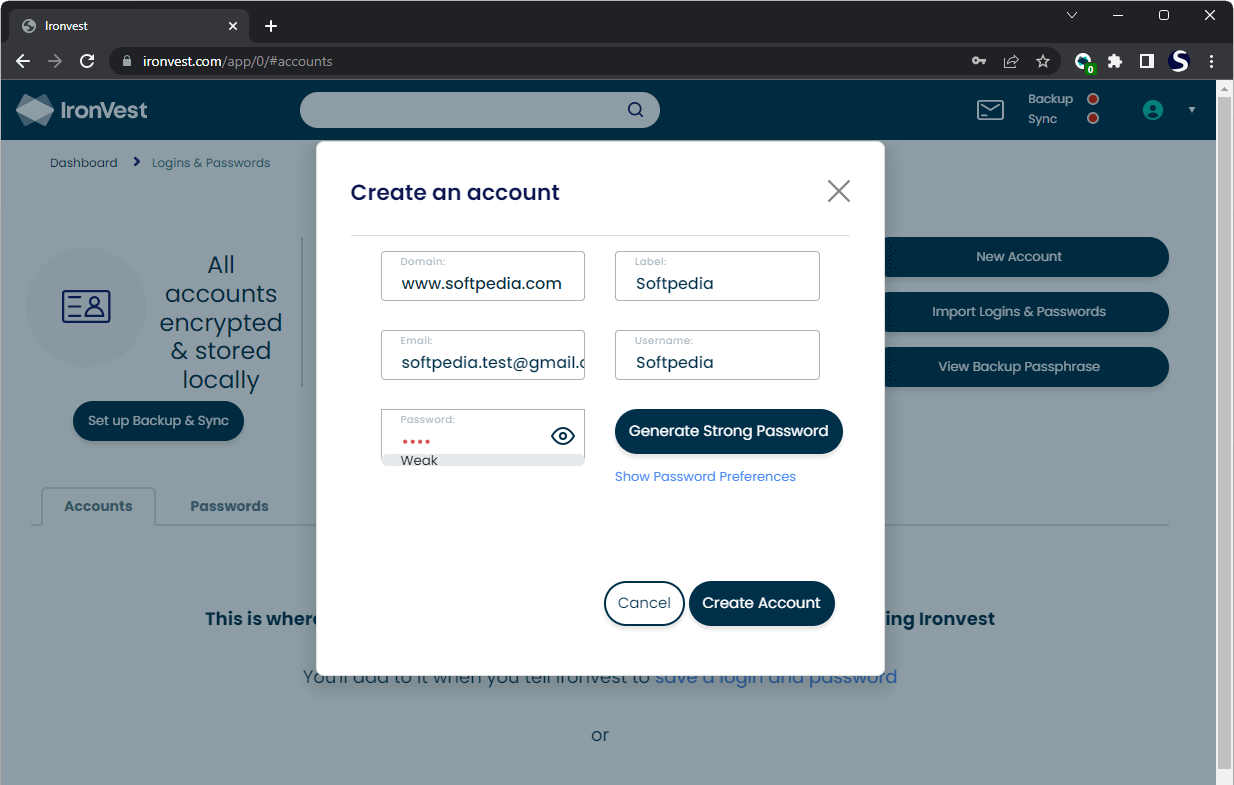Open Chrome three-dot menu
Image resolution: width=1234 pixels, height=785 pixels.
click(1212, 61)
